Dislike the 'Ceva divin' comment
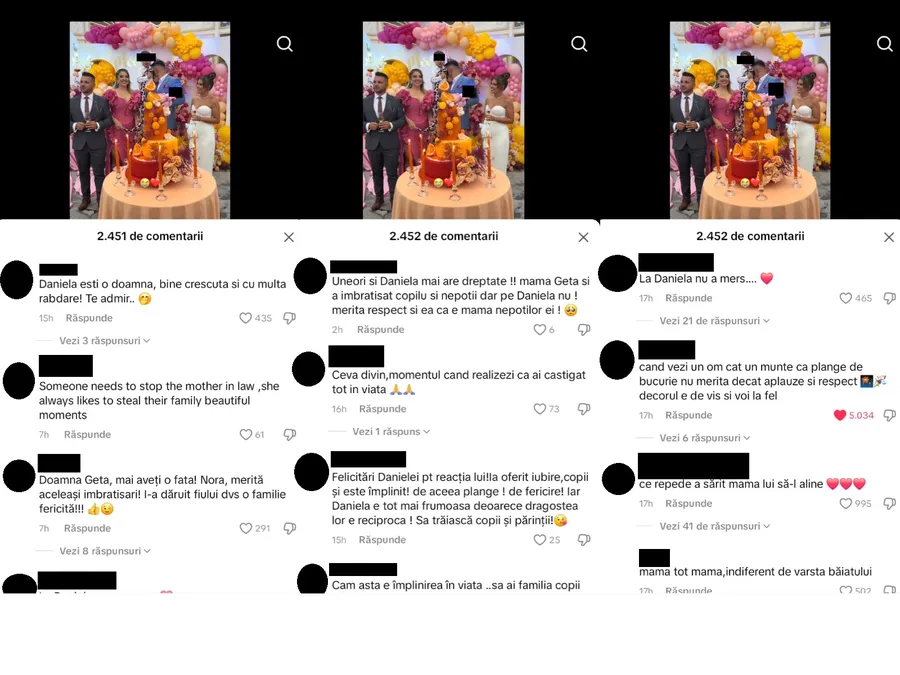Image resolution: width=900 pixels, height=675 pixels. click(584, 409)
